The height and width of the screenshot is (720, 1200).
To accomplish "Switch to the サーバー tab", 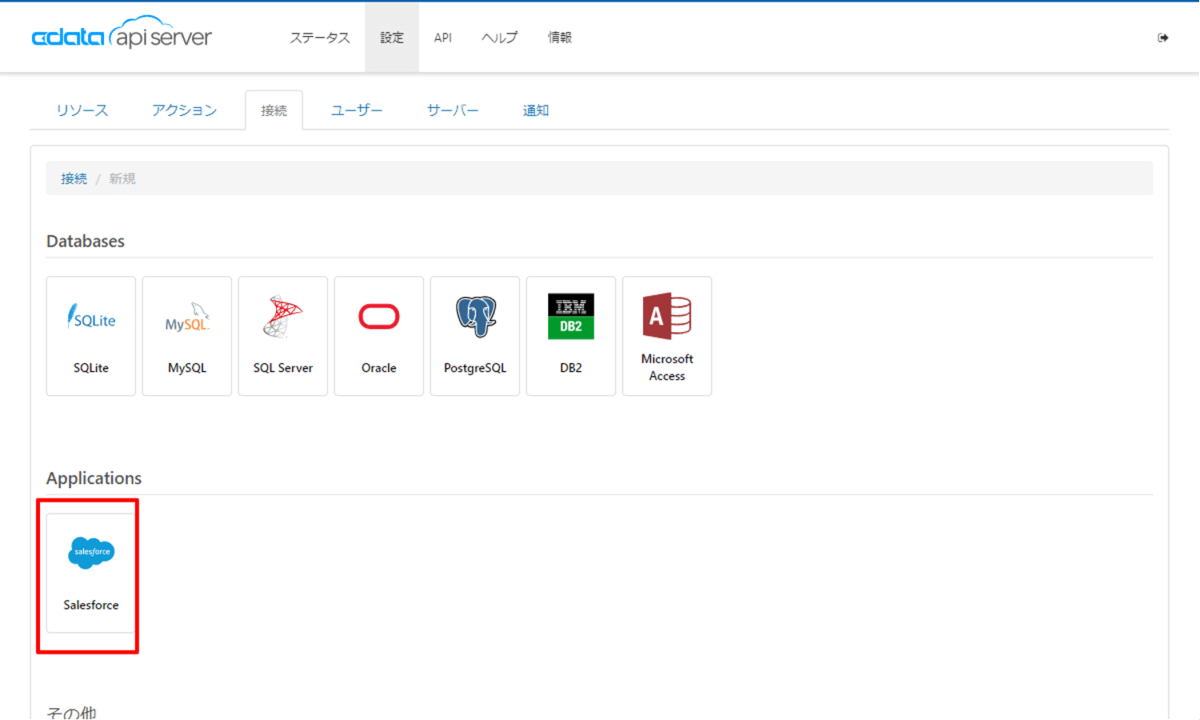I will tap(453, 110).
